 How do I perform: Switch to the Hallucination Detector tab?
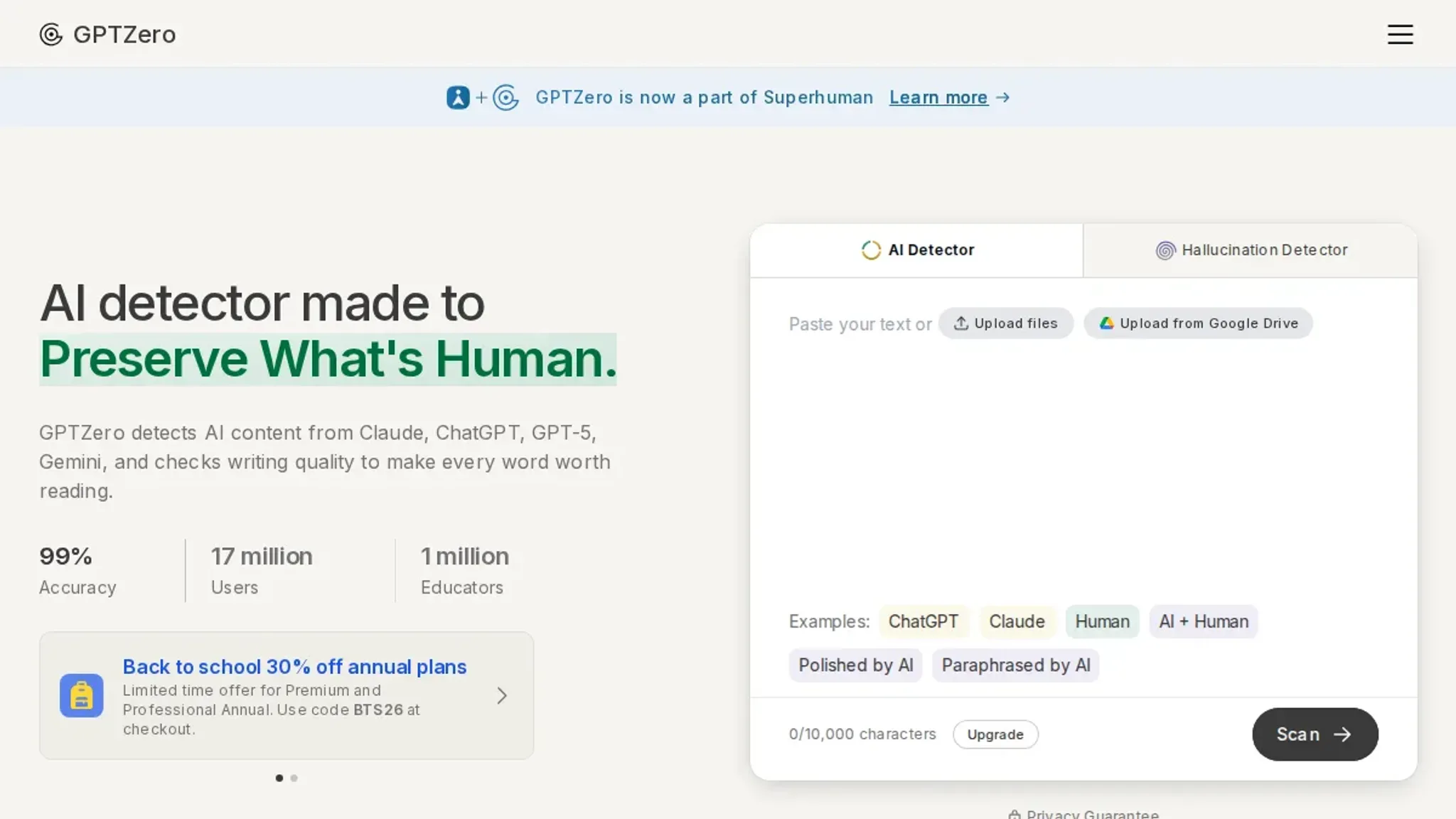[1251, 250]
